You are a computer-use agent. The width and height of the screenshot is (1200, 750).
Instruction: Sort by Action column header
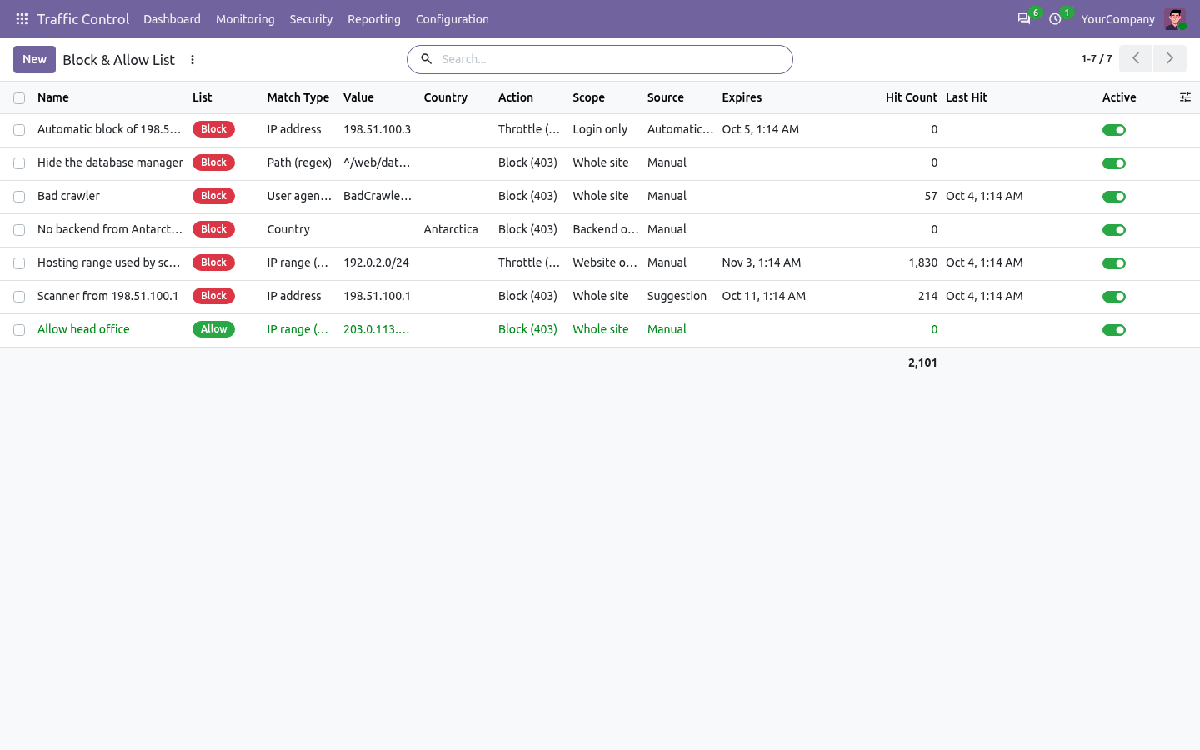(516, 98)
